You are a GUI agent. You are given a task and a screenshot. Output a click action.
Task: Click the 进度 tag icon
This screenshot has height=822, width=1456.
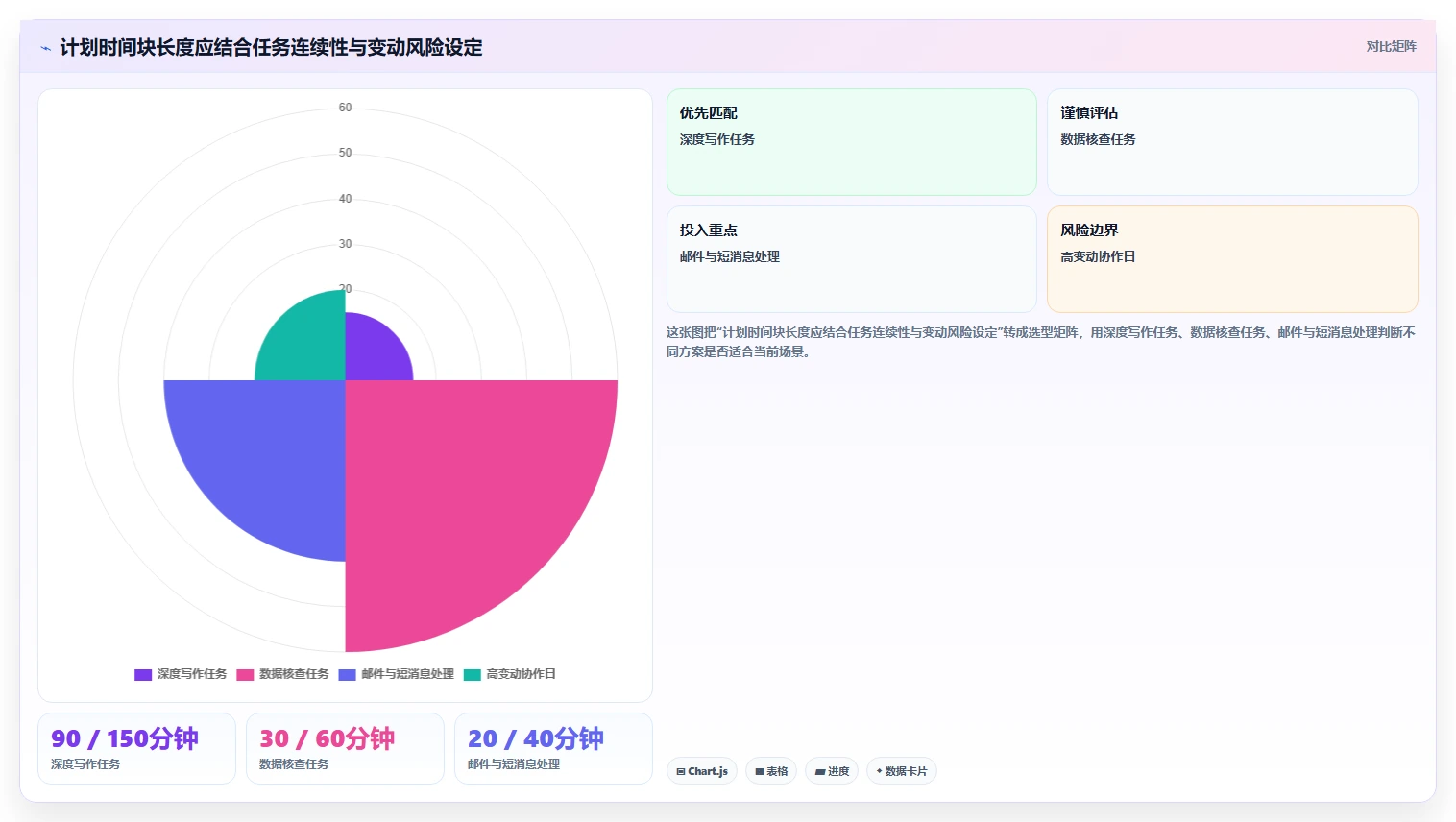(820, 771)
